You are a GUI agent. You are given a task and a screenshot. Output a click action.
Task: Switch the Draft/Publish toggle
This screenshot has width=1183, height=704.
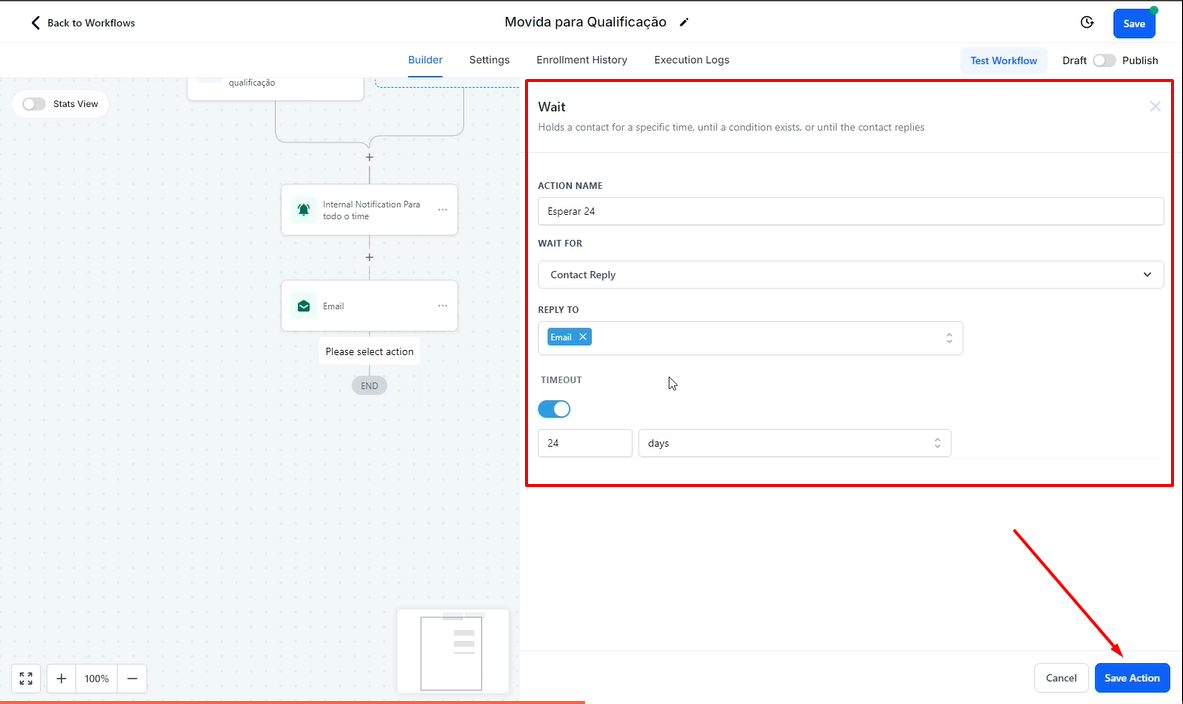coord(1104,60)
